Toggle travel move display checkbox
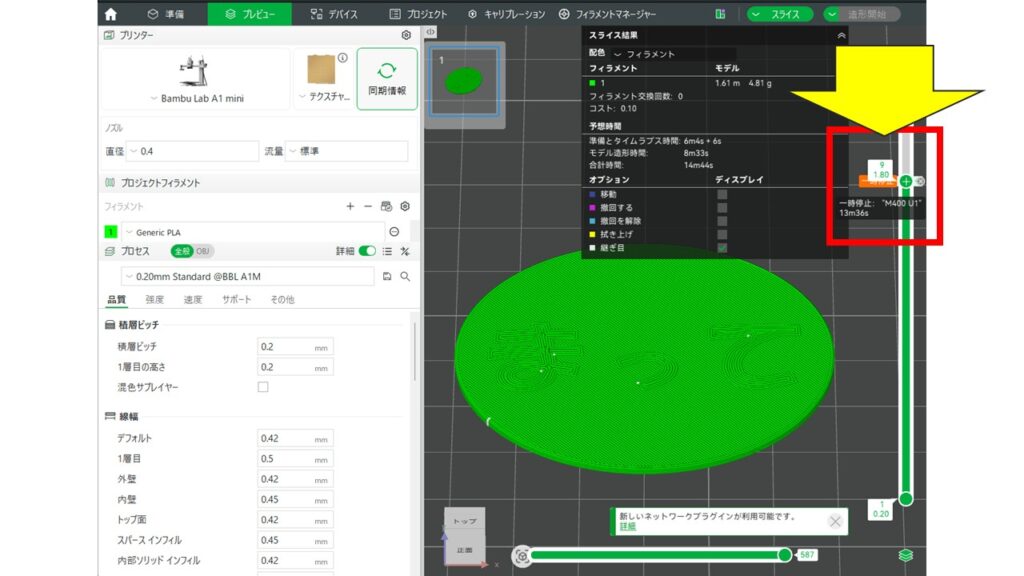Viewport: 1024px width, 576px height. pyautogui.click(x=722, y=195)
